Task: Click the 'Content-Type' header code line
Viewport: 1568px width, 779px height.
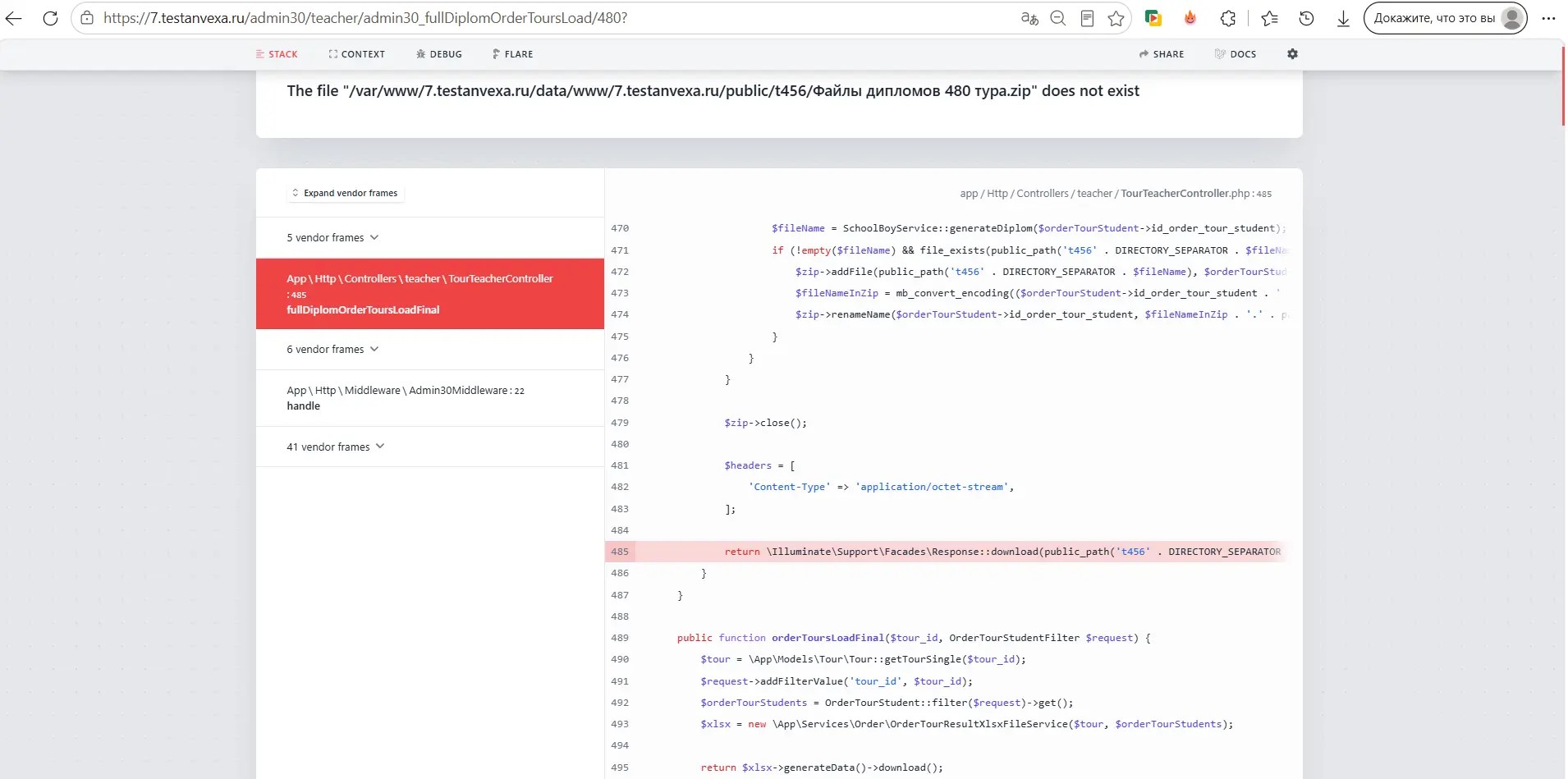Action: (x=881, y=487)
